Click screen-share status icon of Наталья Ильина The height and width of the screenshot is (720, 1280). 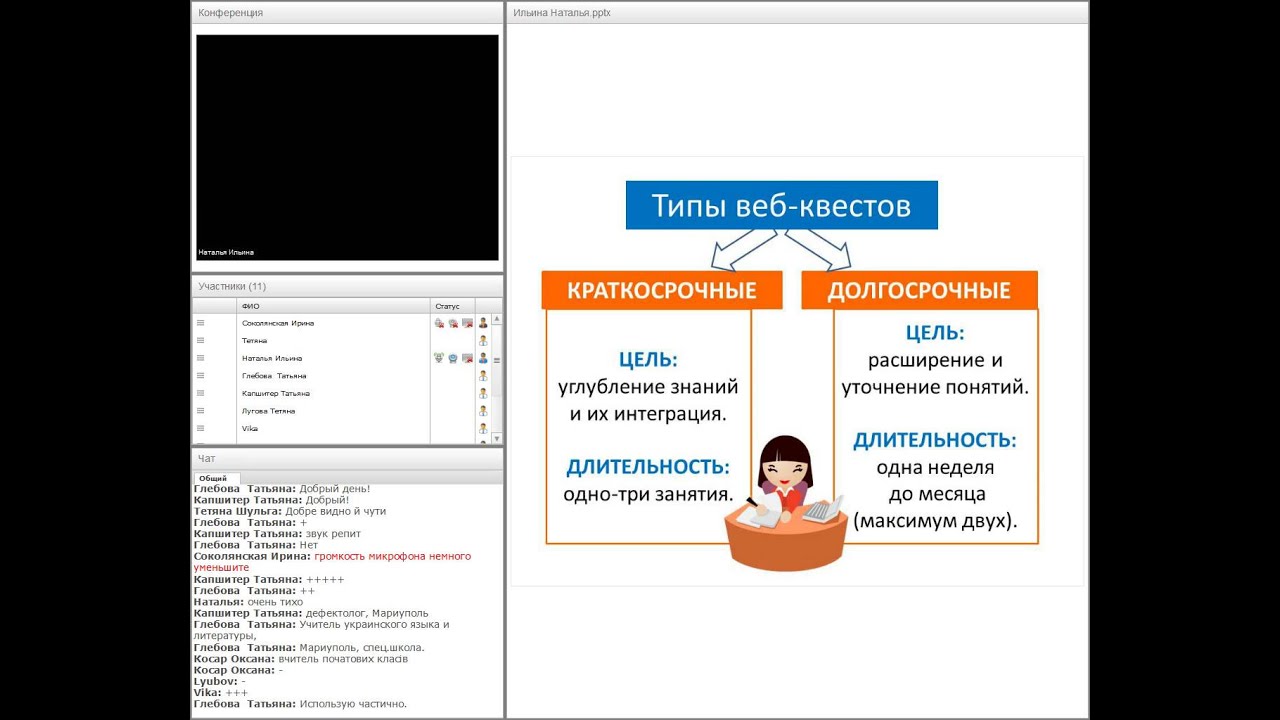467,358
